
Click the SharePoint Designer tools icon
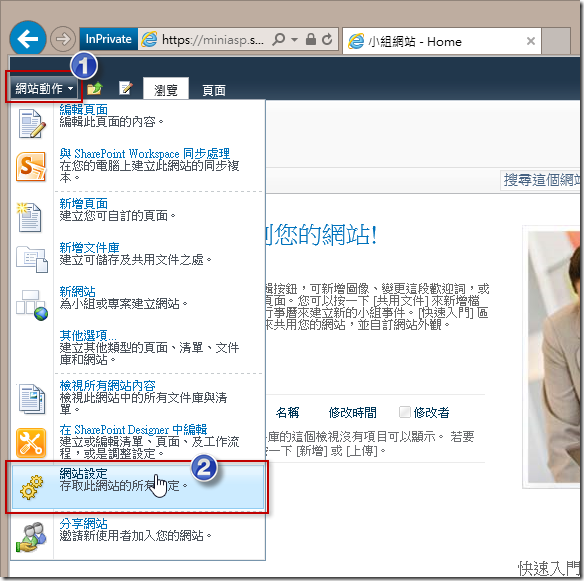click(31, 443)
